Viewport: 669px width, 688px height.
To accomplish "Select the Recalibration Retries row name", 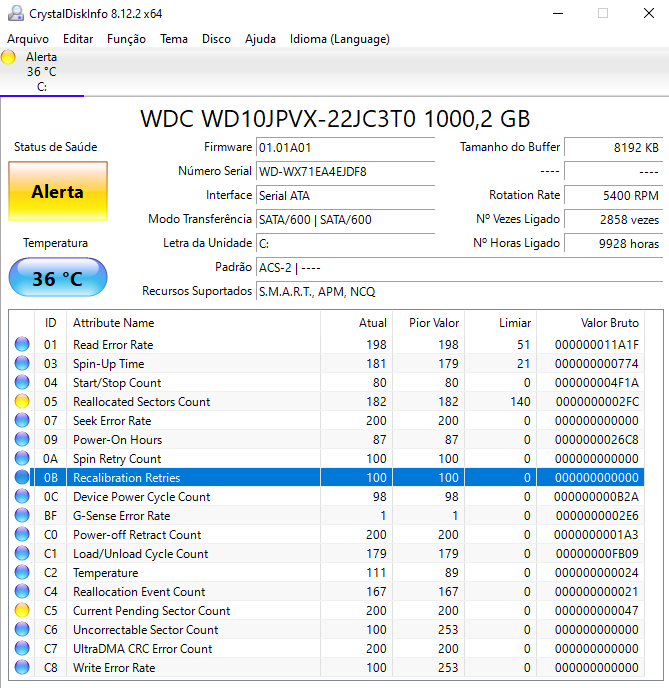I will [126, 477].
